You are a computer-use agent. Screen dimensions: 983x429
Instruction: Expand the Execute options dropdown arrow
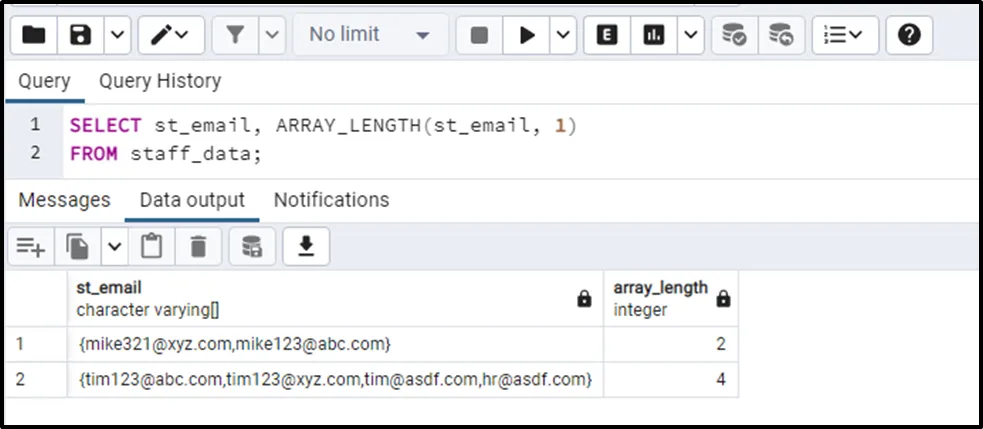563,36
